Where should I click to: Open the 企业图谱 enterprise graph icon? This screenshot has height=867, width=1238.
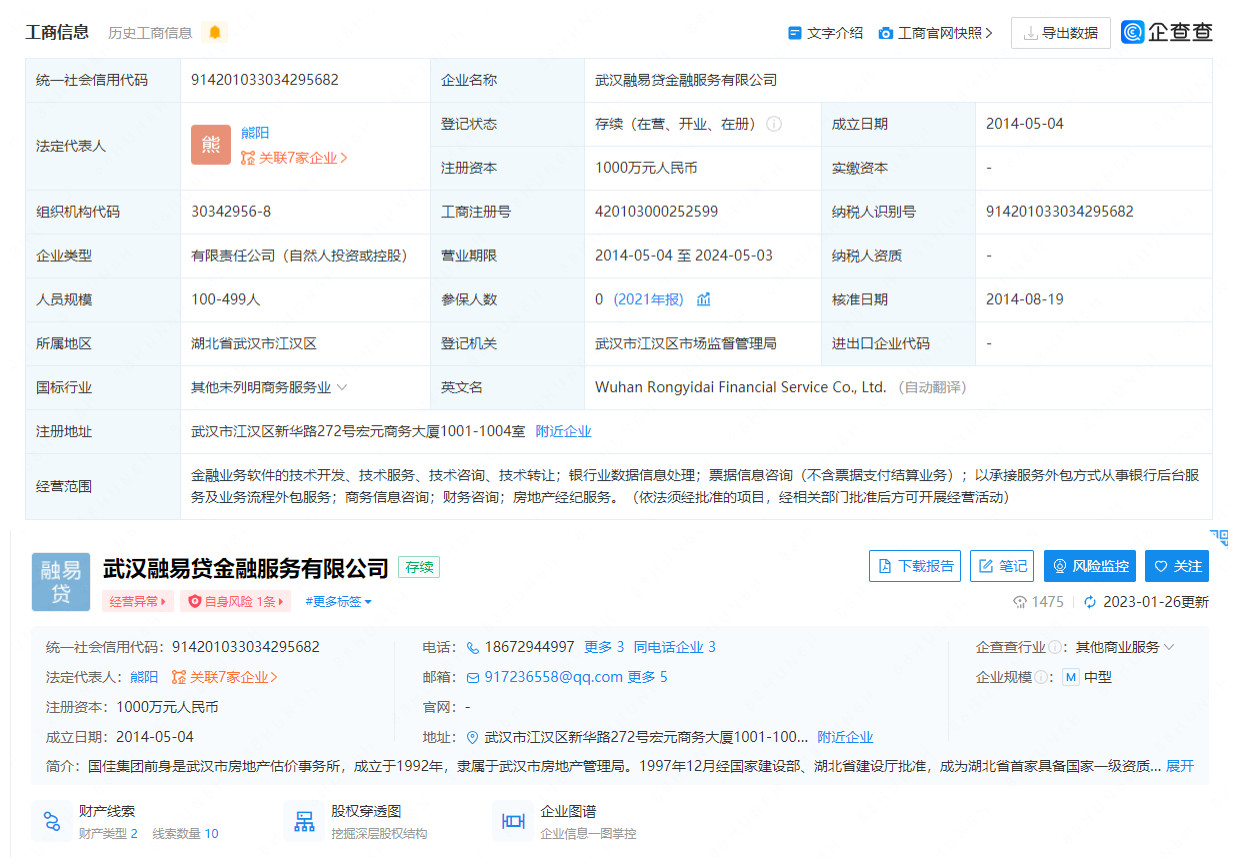513,822
